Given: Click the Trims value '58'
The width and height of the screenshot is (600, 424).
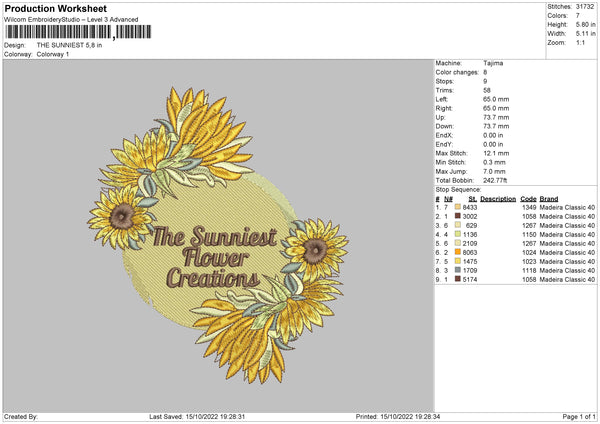Looking at the screenshot, I should (487, 90).
